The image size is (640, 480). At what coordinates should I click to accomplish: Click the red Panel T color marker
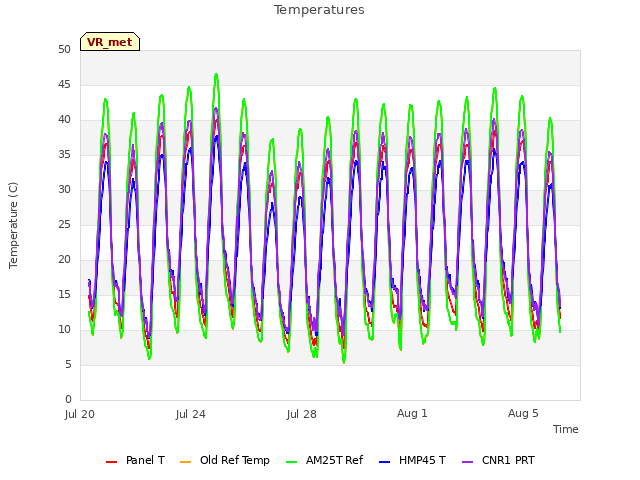click(x=111, y=462)
